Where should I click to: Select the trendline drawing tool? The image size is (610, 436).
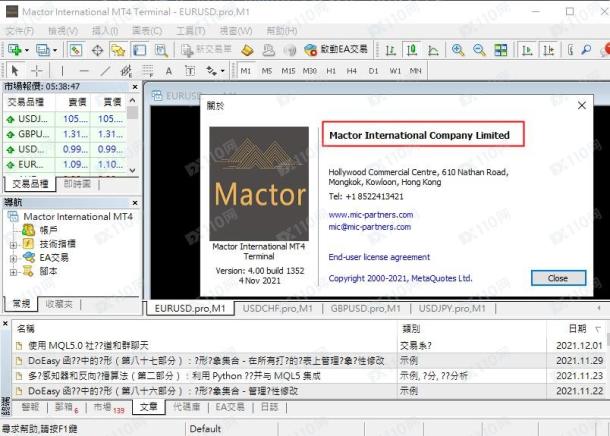coord(105,71)
